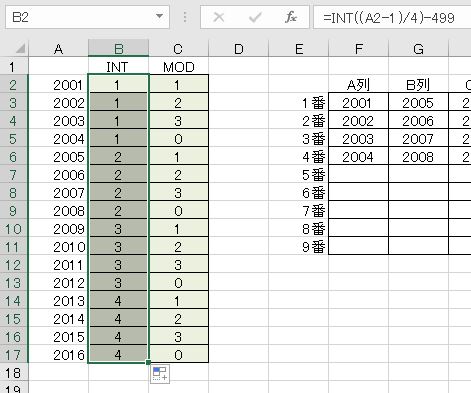
Task: Click the A列 label cell
Action: [x=359, y=85]
